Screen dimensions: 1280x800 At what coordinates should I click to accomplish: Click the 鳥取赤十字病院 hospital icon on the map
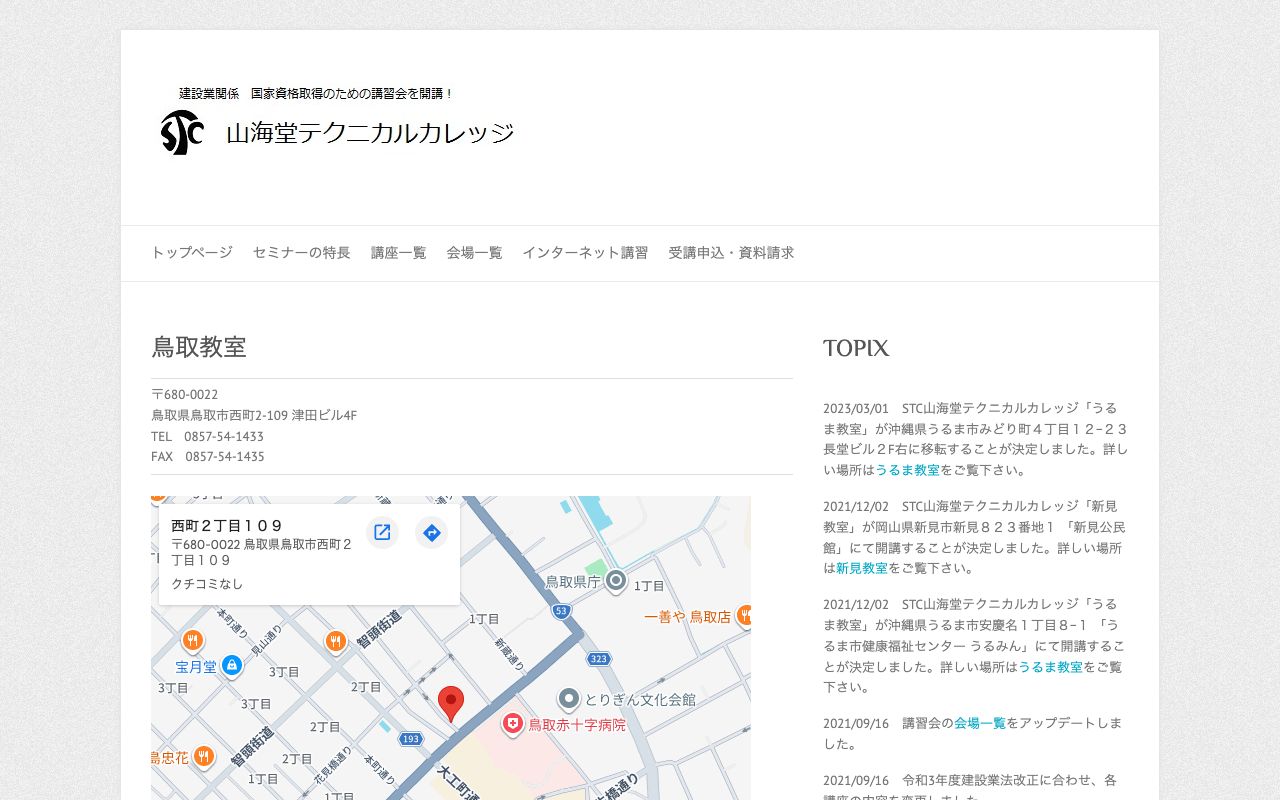point(513,726)
